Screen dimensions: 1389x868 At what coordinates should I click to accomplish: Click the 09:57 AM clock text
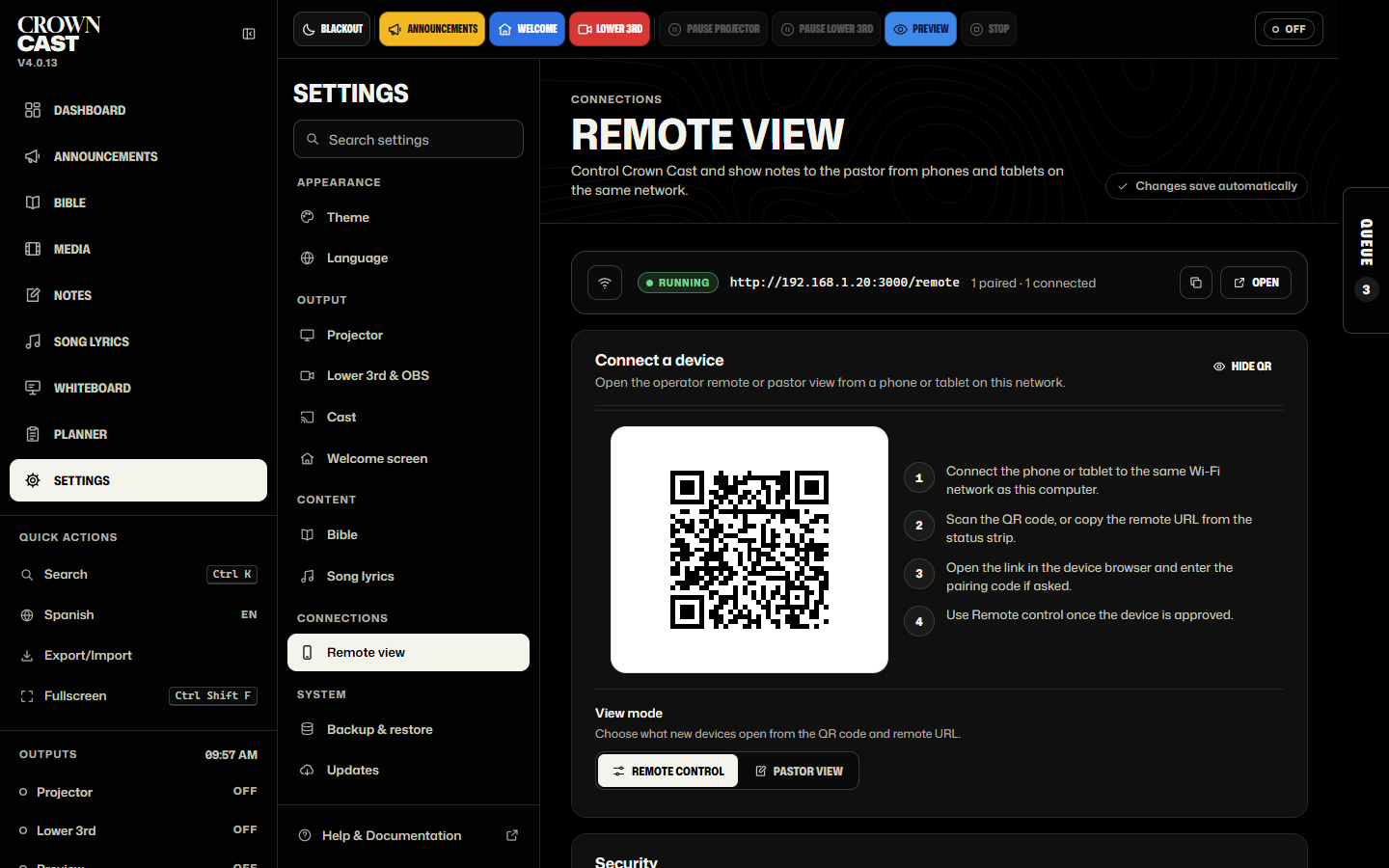point(231,755)
